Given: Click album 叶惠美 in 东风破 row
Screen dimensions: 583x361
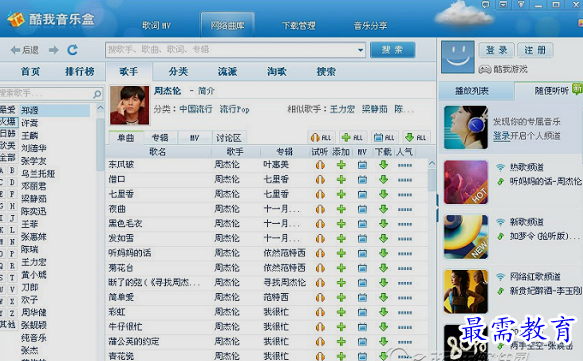Looking at the screenshot, I should pyautogui.click(x=276, y=165).
